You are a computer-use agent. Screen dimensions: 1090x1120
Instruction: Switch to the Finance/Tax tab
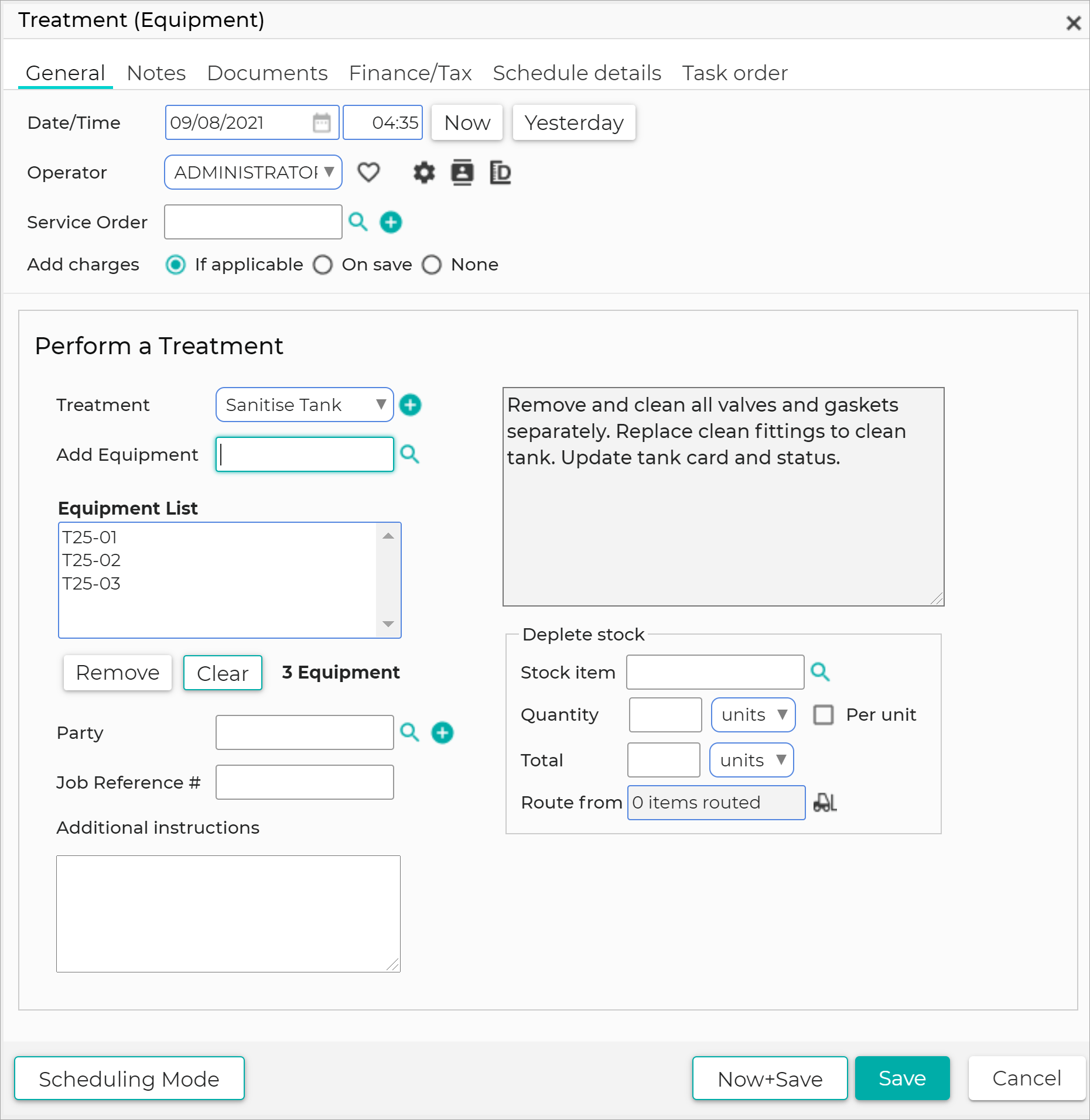click(x=410, y=73)
